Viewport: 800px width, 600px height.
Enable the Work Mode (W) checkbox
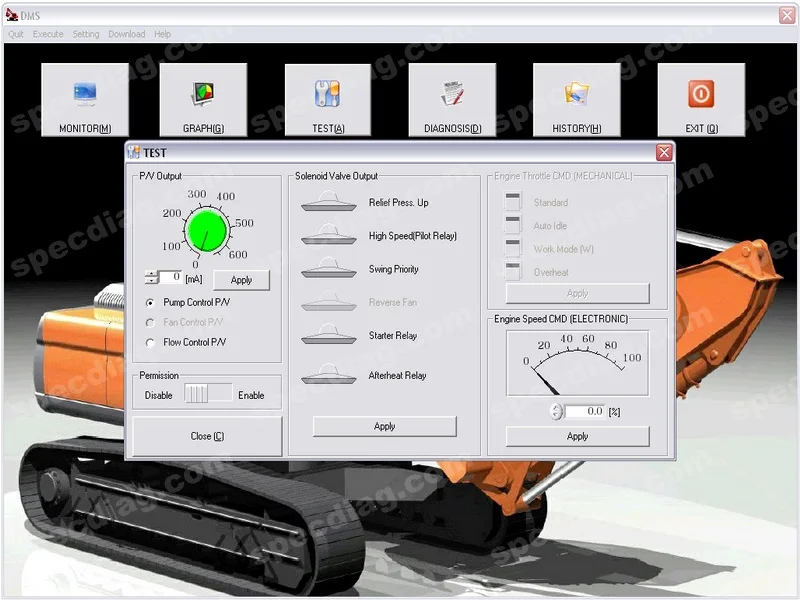pyautogui.click(x=512, y=245)
